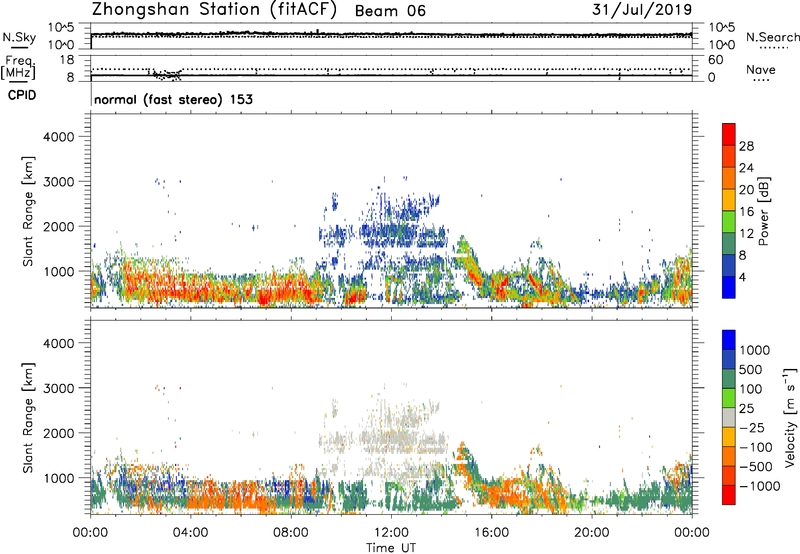Select Slant Range label of velocity panel
Screen dimensions: 800x554
tap(28, 418)
